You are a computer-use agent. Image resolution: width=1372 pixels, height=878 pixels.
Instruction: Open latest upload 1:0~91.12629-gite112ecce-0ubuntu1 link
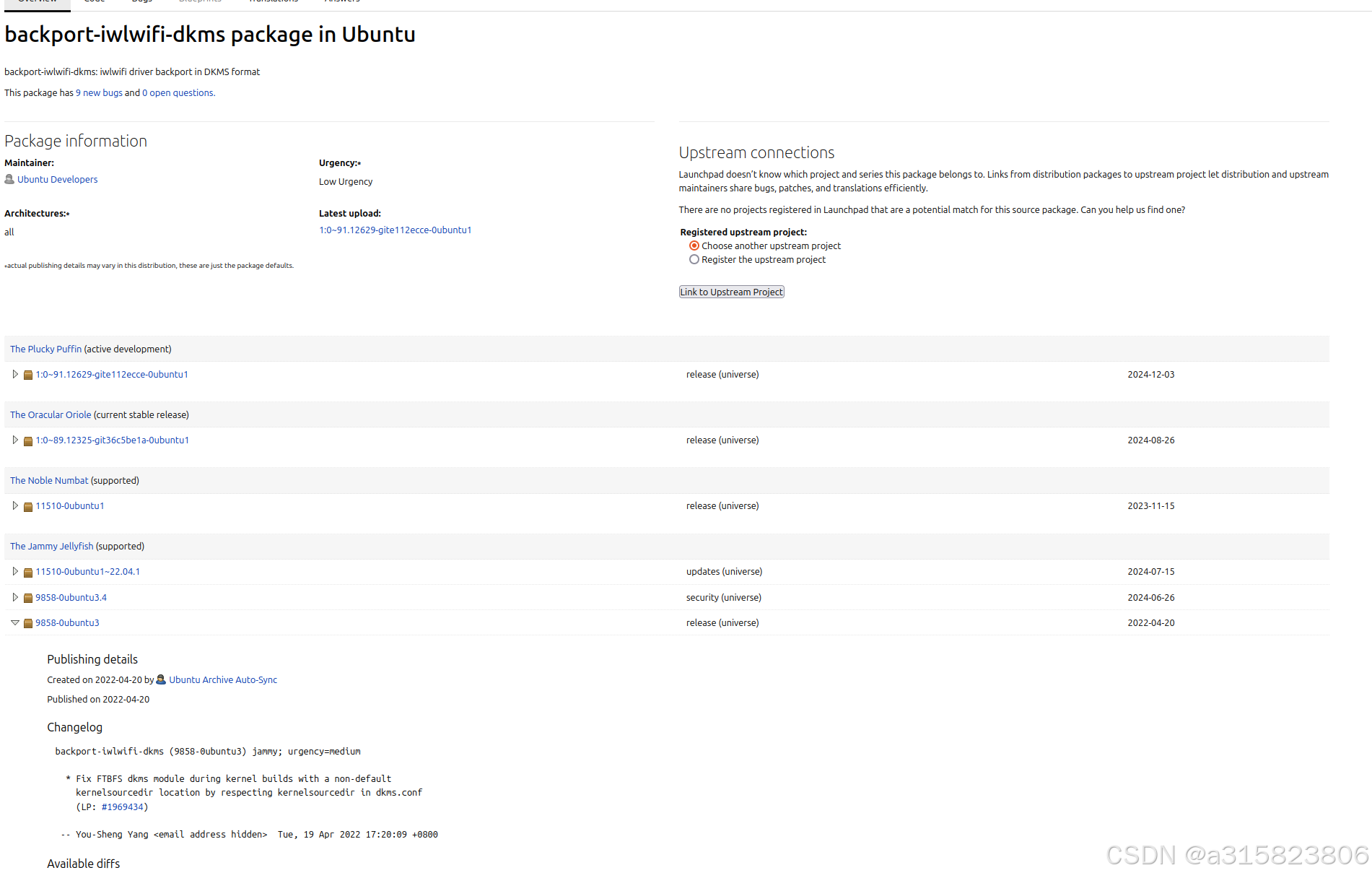pos(395,230)
